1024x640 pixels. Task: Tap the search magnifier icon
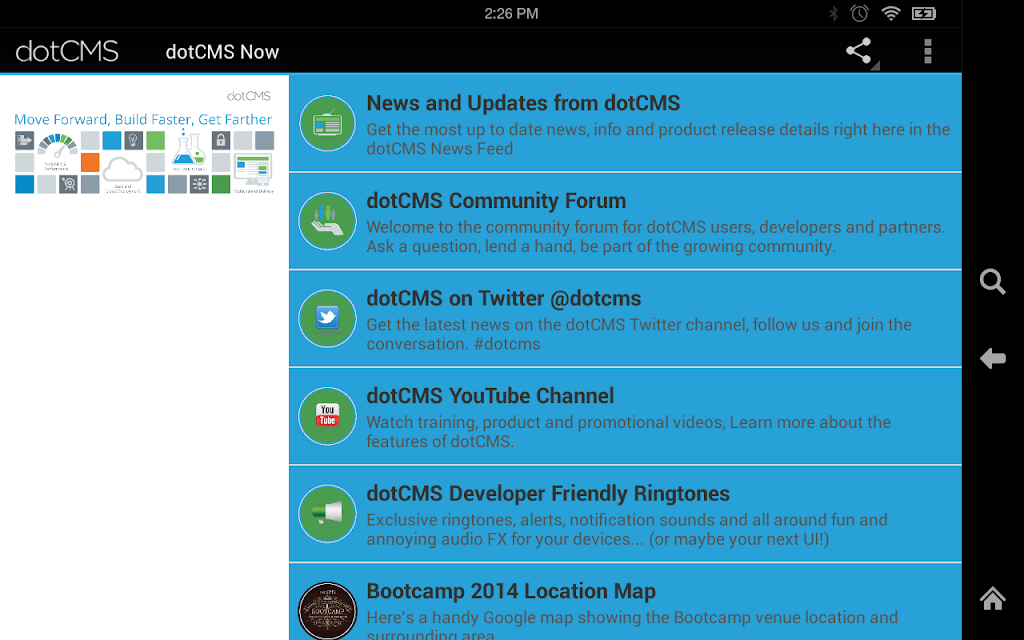993,282
